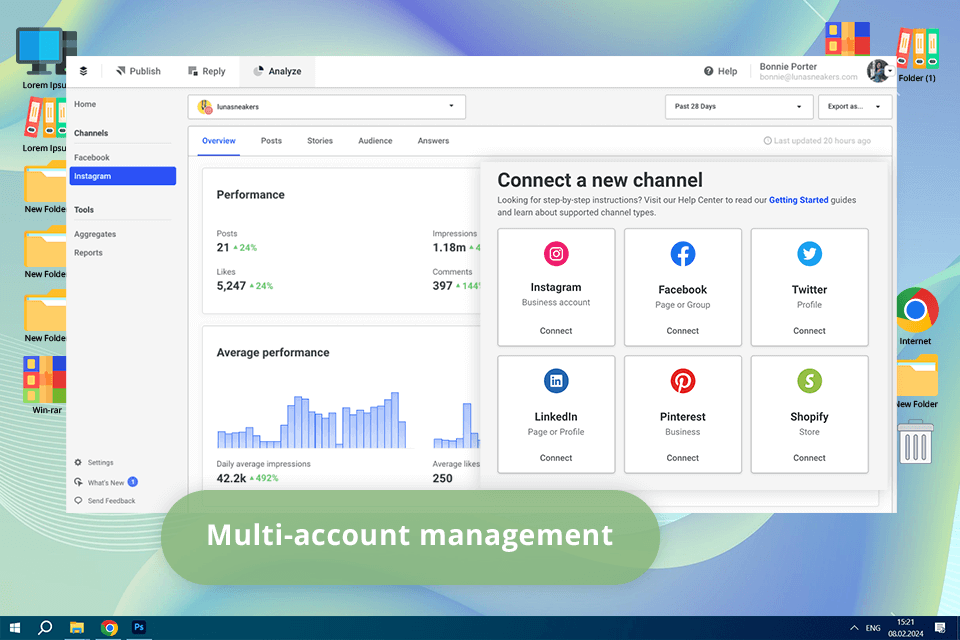
Task: Open the taskbar notification center icon
Action: [940, 628]
